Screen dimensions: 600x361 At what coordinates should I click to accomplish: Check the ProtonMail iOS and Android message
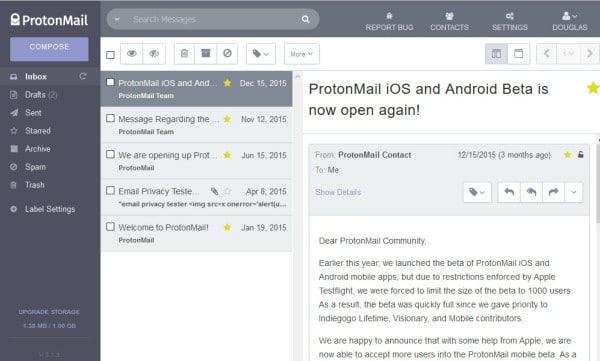tap(110, 82)
